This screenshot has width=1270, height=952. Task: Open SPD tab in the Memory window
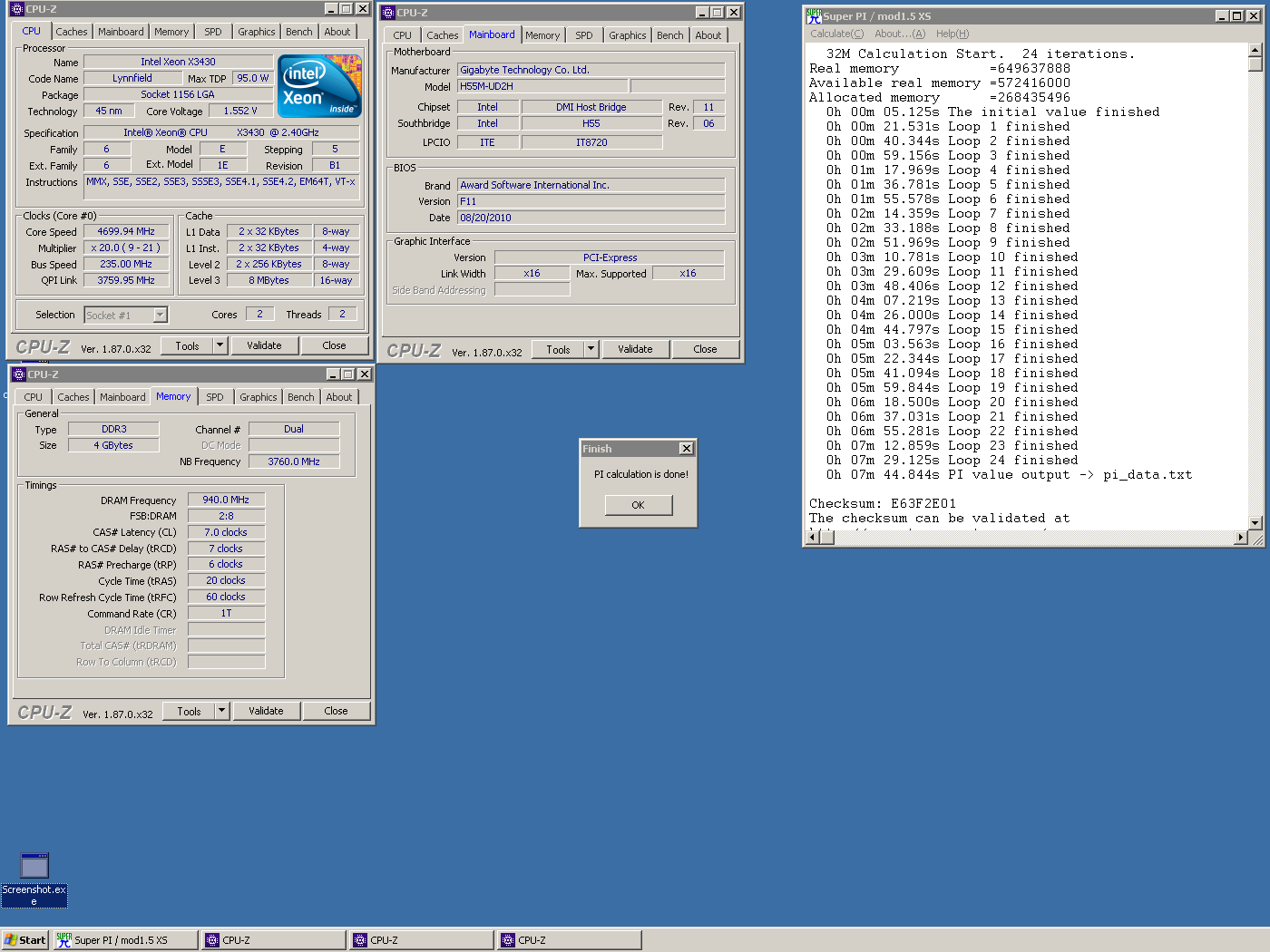pyautogui.click(x=215, y=397)
